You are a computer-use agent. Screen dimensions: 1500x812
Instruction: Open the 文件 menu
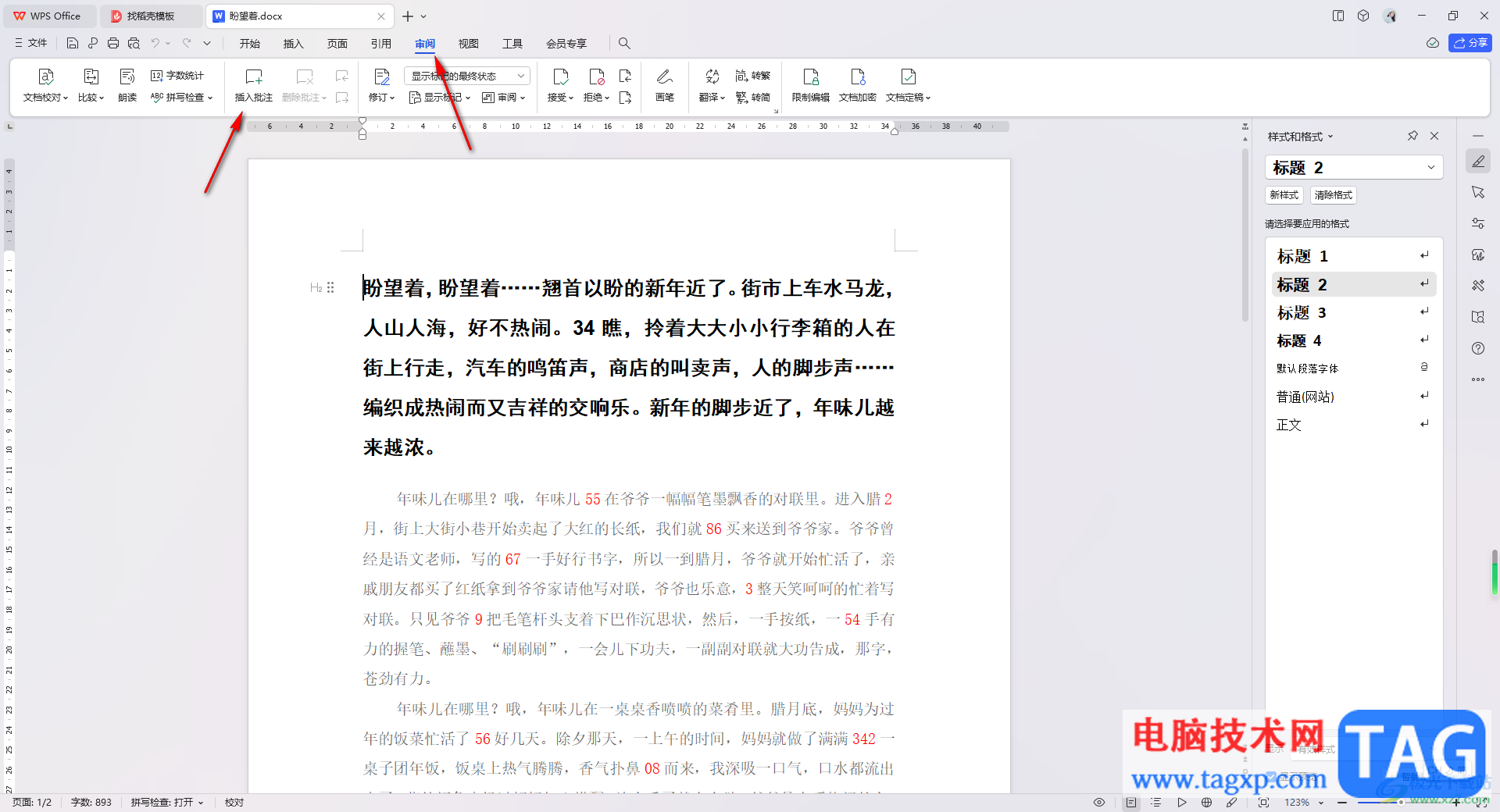(31, 43)
